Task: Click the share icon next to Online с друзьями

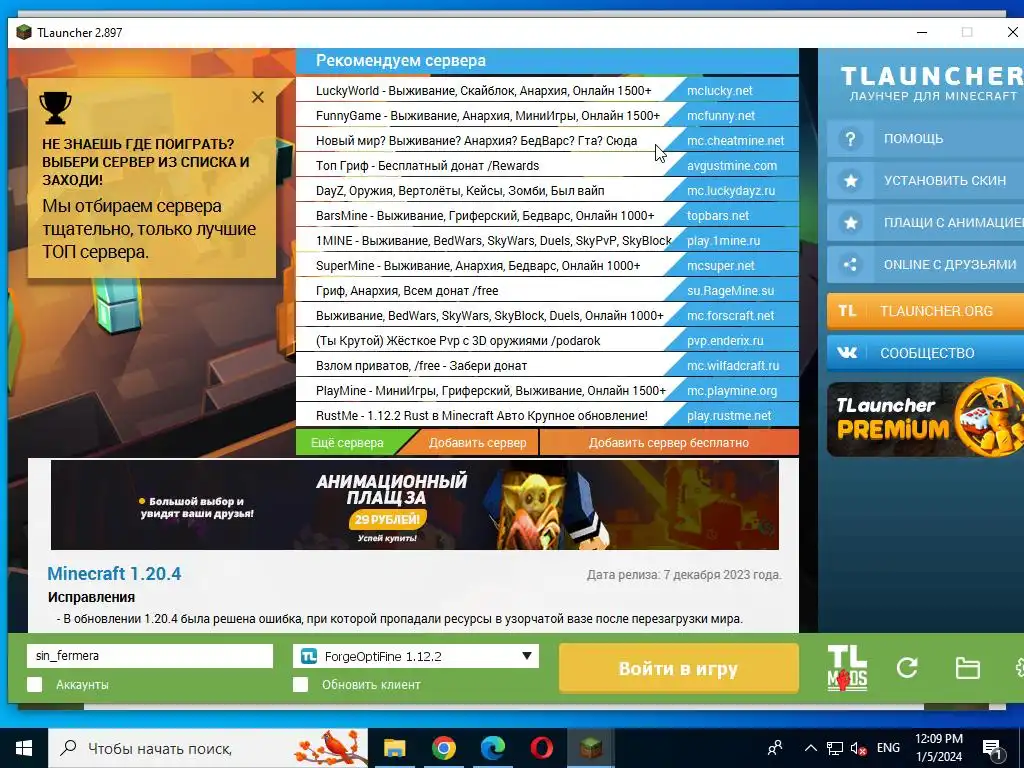Action: (x=850, y=264)
